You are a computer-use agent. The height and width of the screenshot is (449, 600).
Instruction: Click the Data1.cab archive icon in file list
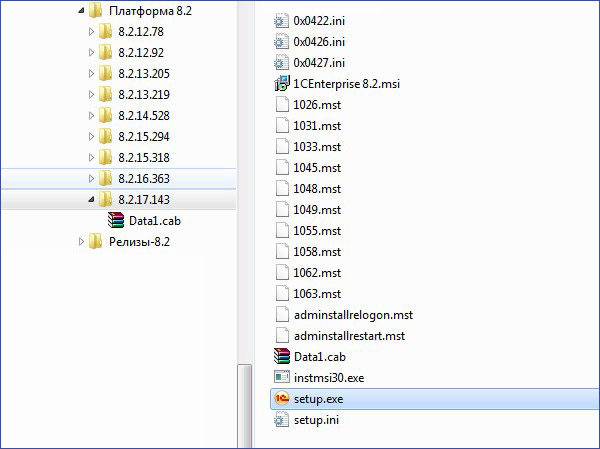[x=282, y=357]
